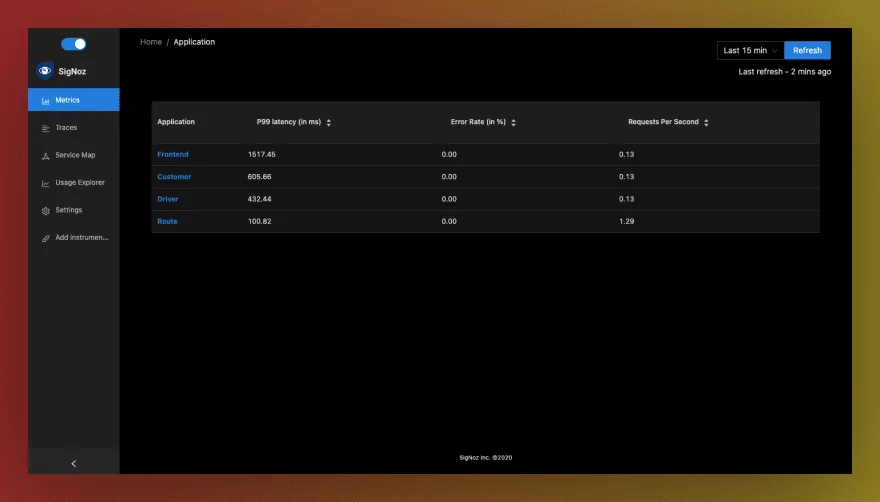The image size is (880, 502).
Task: Open the Add instrumentation sidebar item
Action: [x=74, y=238]
